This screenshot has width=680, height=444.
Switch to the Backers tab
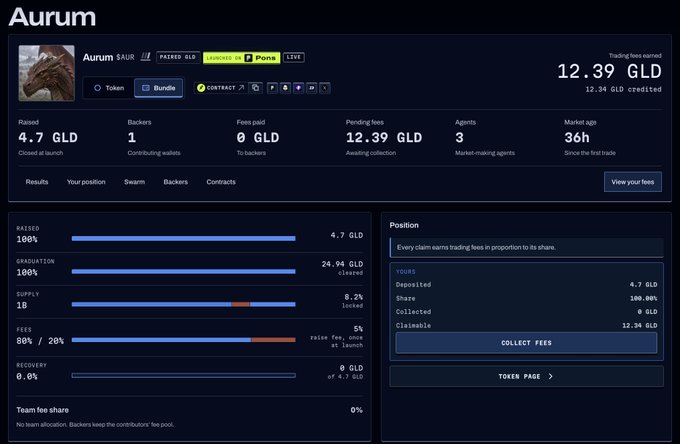176,182
